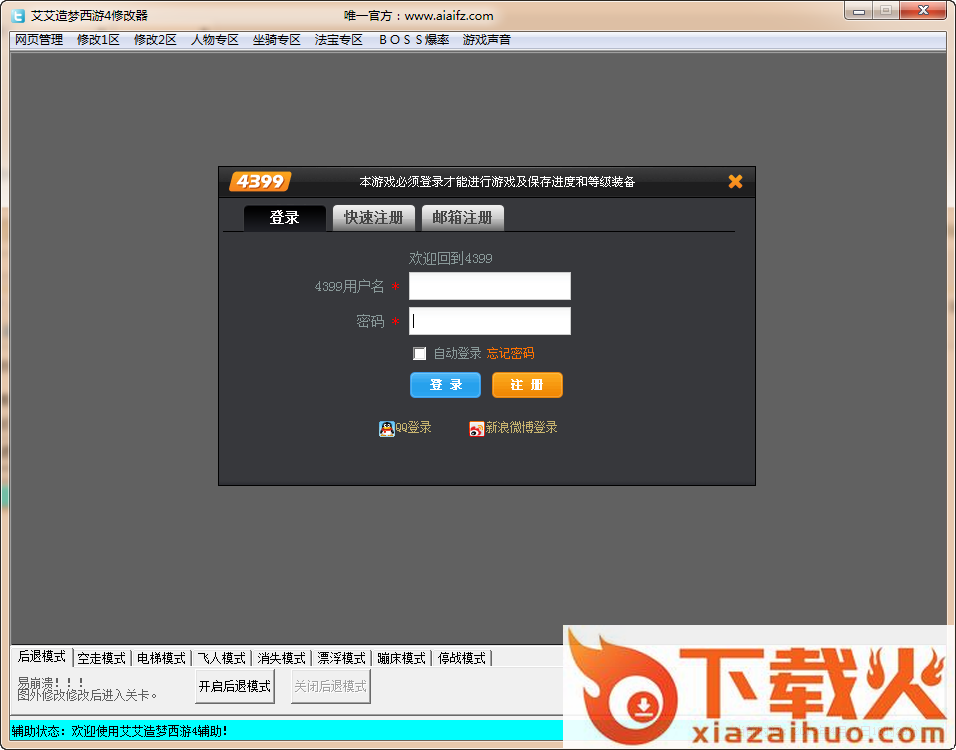Switch to the 邮箱注册 tab
Image resolution: width=956 pixels, height=750 pixels.
coord(463,218)
